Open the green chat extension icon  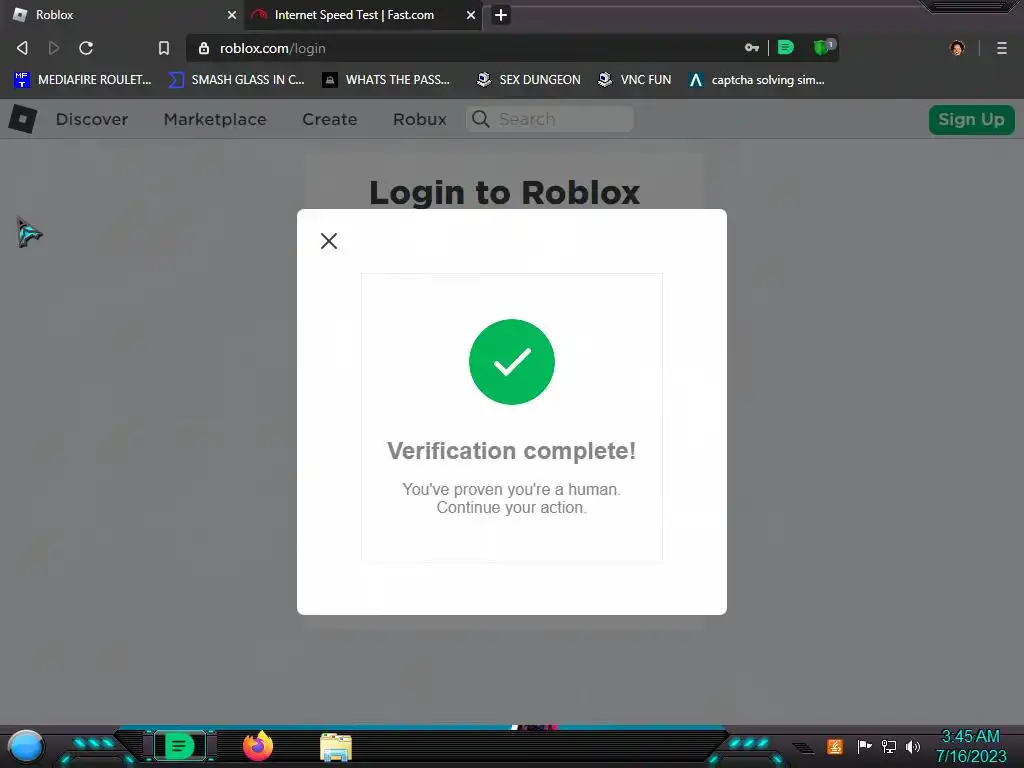pyautogui.click(x=786, y=47)
